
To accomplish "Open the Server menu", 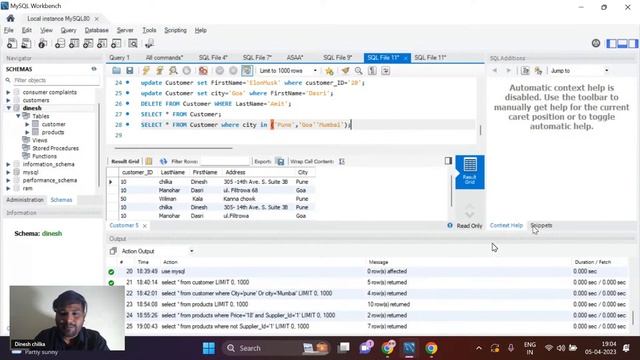I will click(x=125, y=30).
